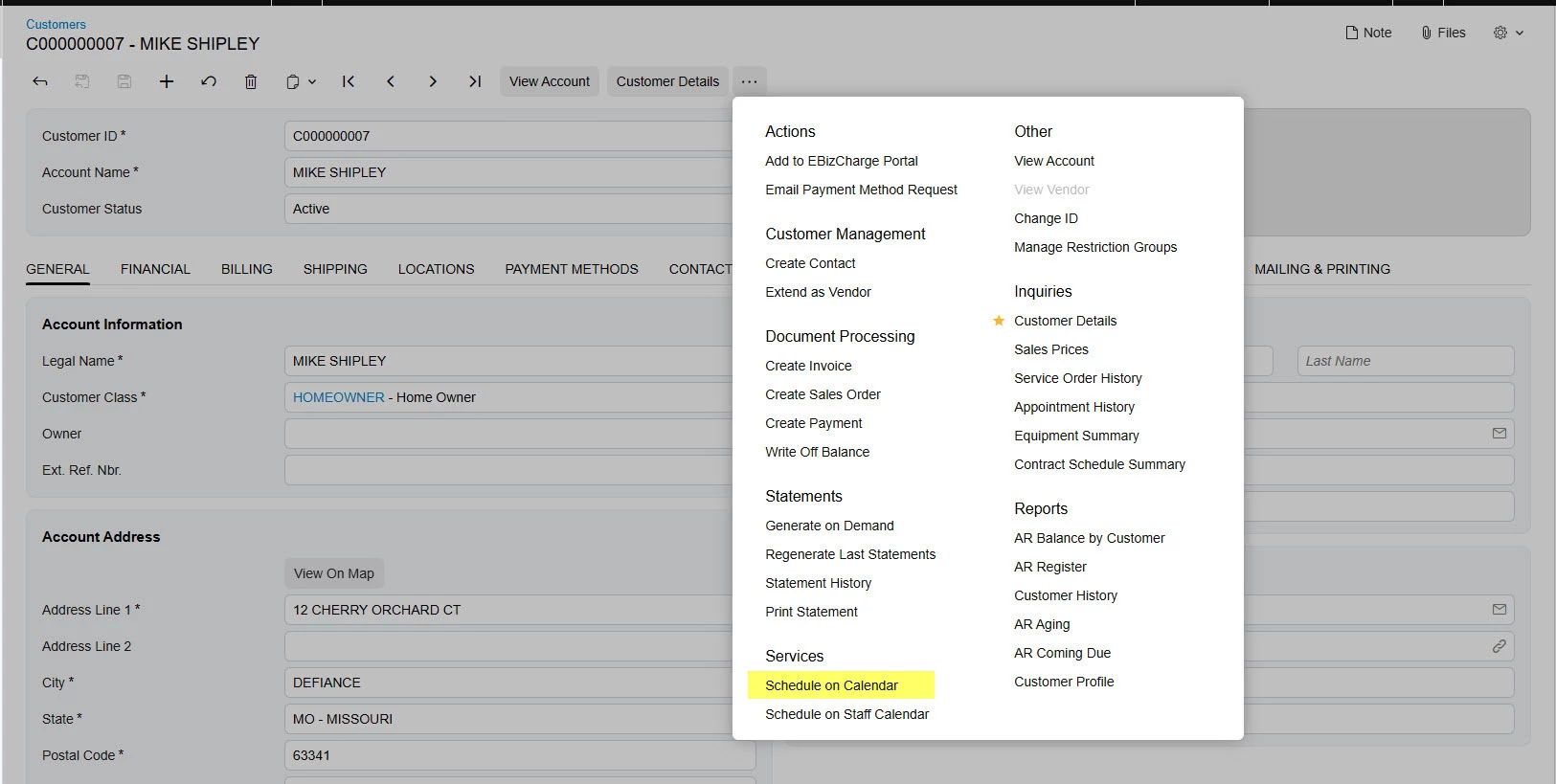This screenshot has height=784, width=1556.
Task: Jump to the first record
Action: (349, 81)
